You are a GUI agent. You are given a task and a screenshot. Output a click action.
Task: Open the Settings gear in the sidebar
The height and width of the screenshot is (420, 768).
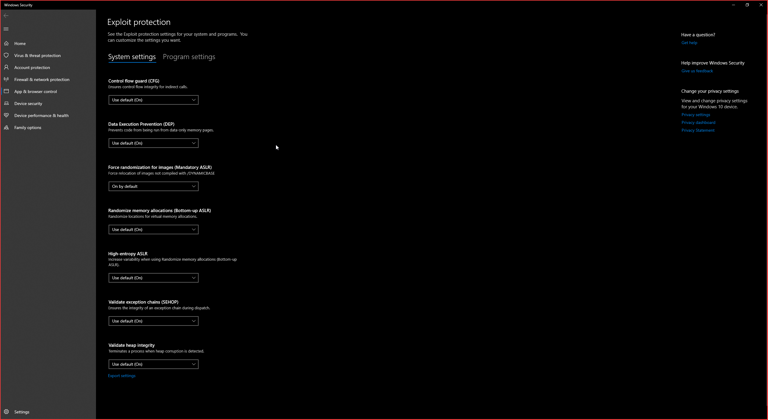coord(6,412)
